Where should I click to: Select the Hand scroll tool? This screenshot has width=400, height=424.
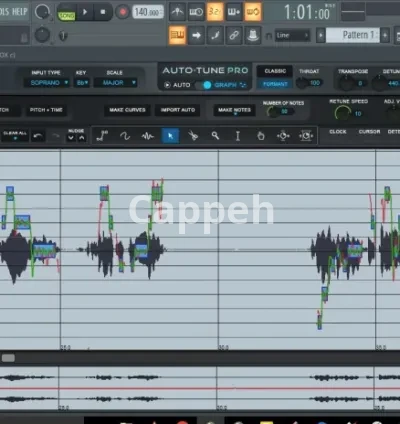(261, 136)
